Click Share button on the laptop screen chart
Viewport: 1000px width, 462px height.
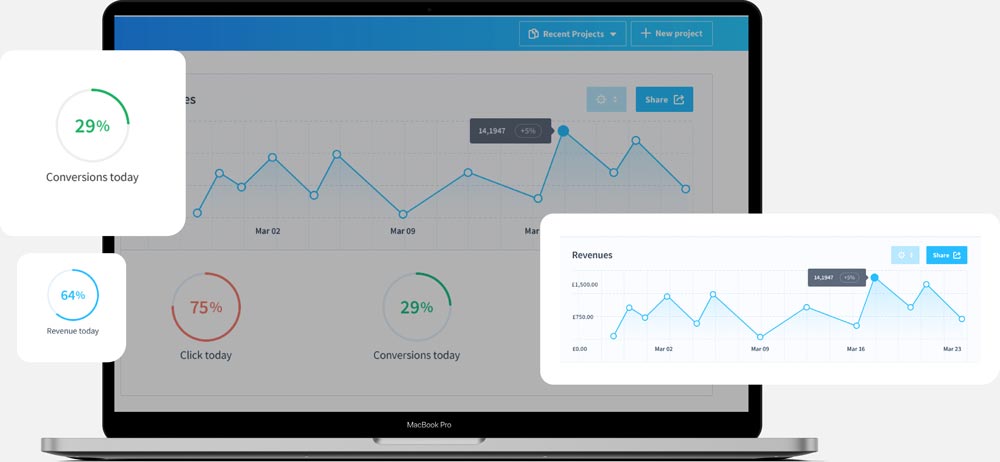[664, 100]
